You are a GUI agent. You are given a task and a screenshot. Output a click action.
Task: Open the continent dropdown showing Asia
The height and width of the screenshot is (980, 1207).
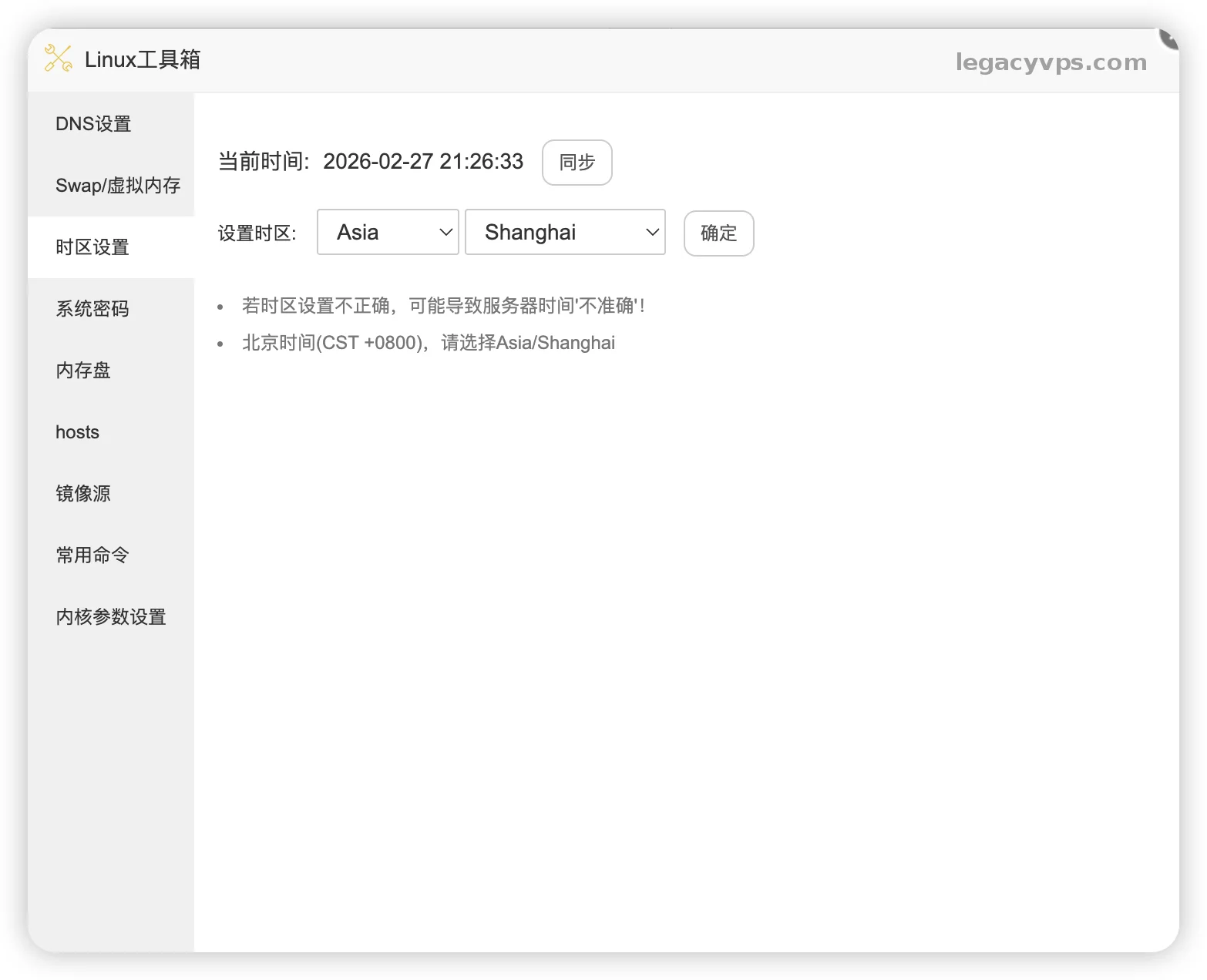(388, 232)
